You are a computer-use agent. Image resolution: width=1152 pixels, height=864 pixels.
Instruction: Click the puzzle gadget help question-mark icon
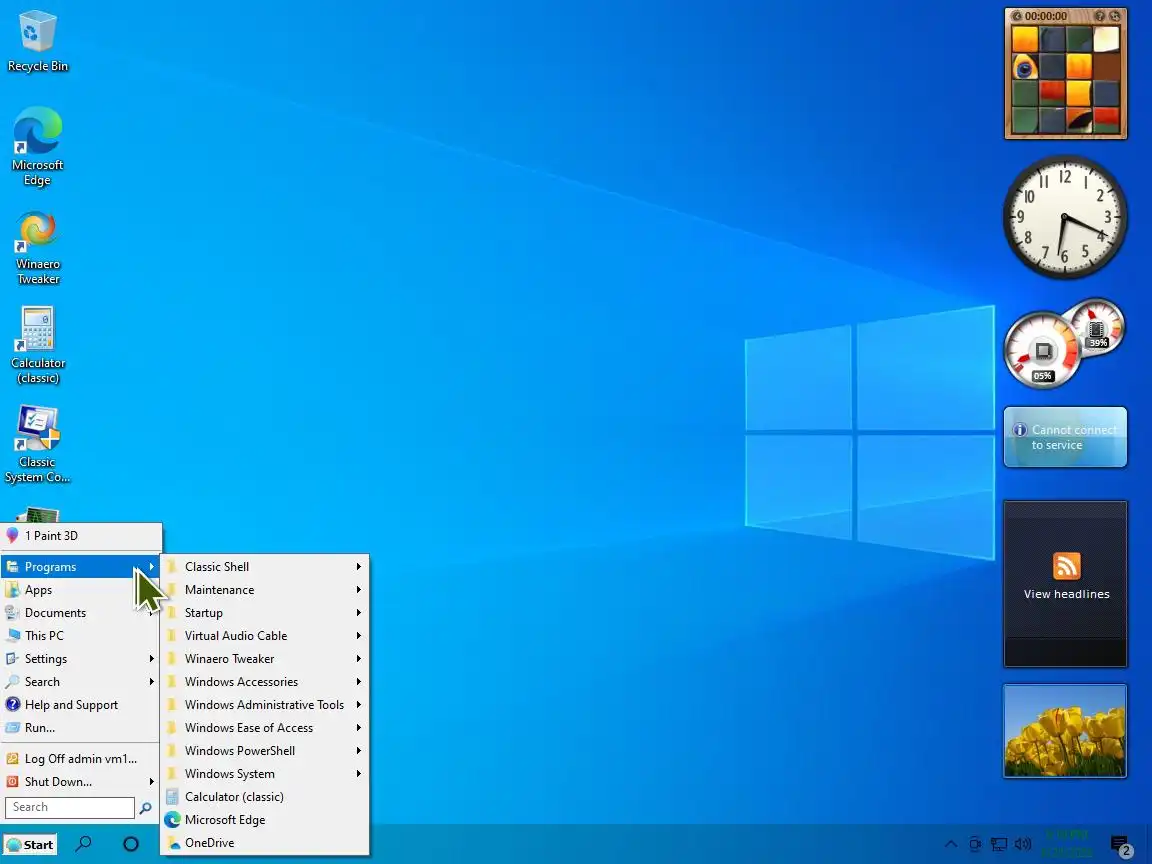pos(1100,15)
